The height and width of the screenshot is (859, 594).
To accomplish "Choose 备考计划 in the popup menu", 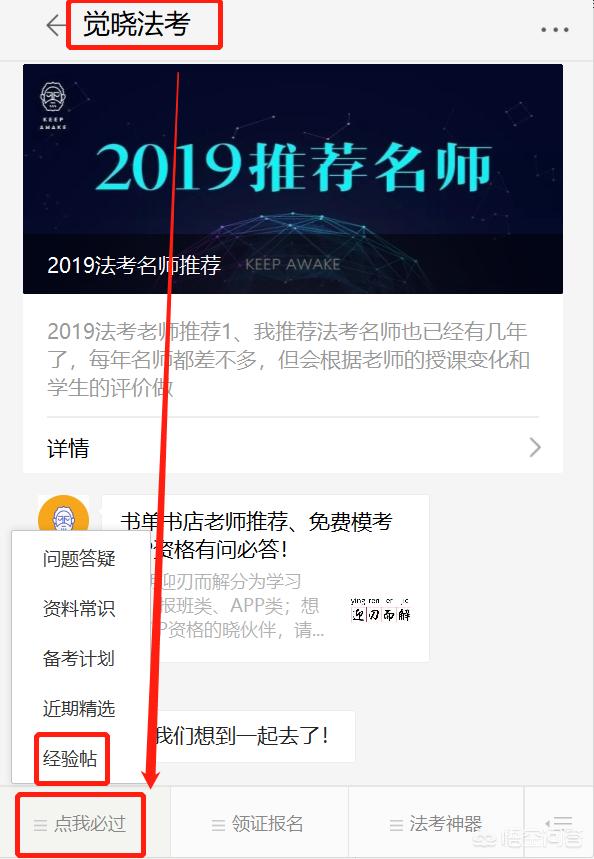I will 79,658.
